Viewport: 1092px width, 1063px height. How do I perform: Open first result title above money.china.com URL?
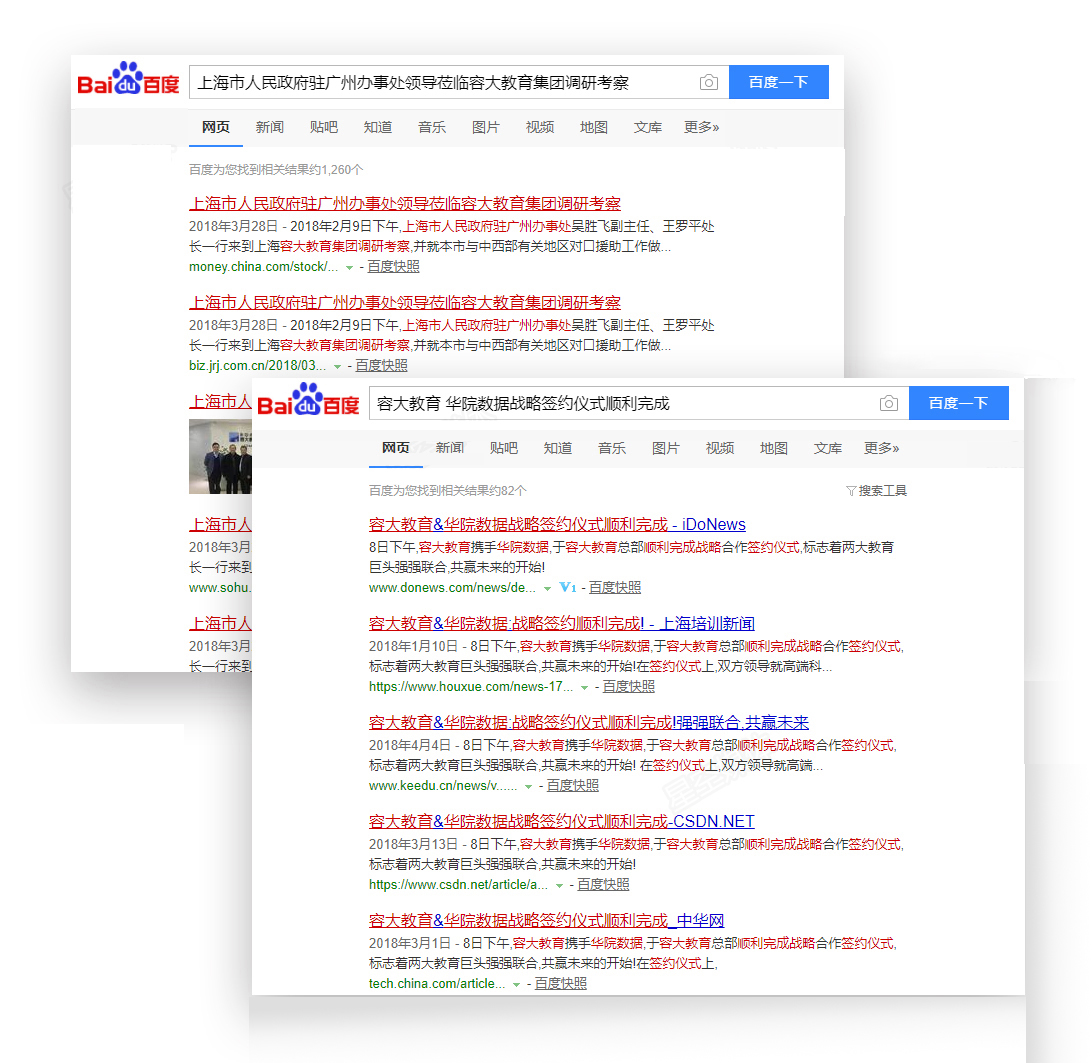click(x=405, y=203)
